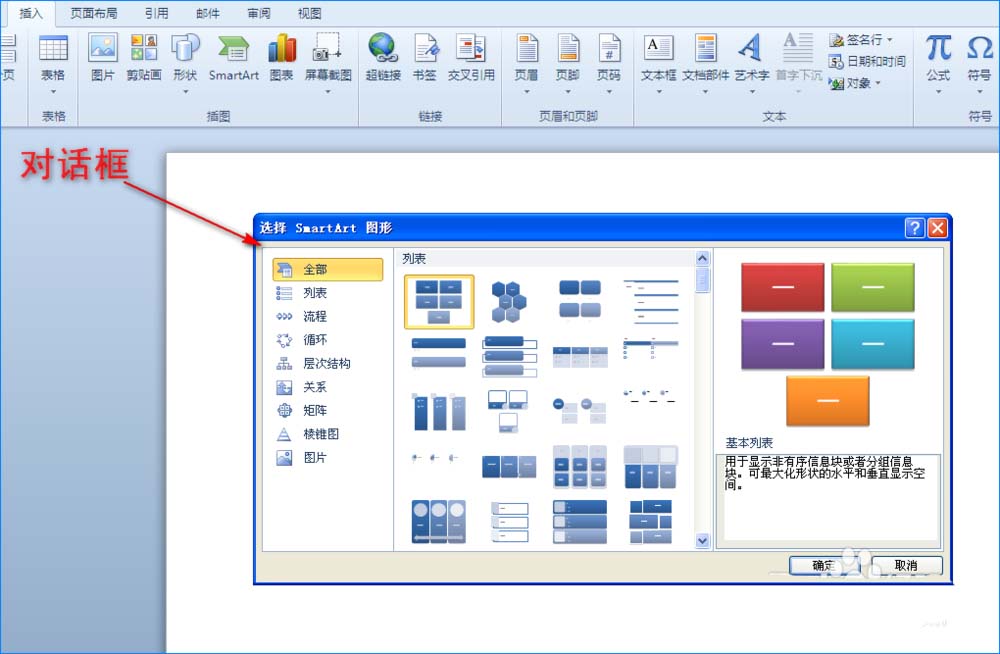Select the 层次结构 hierarchy category
This screenshot has height=654, width=1000.
click(x=328, y=364)
